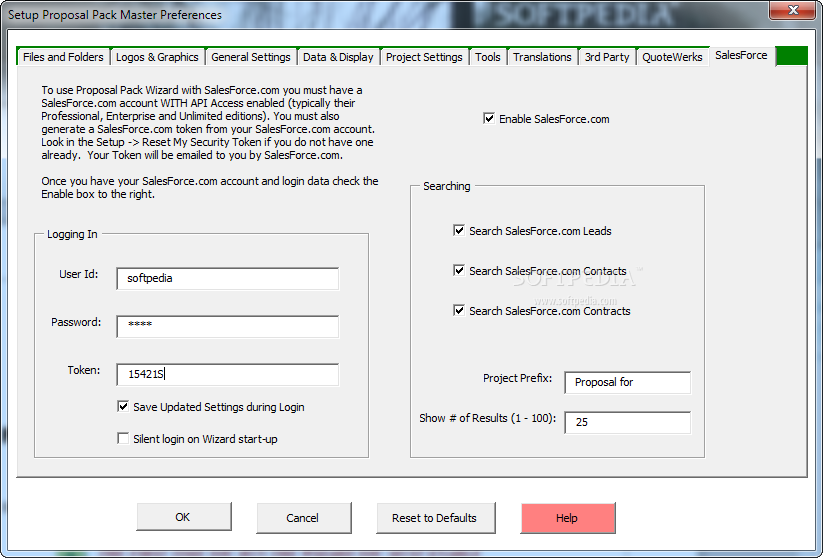
Task: Click the User Id input field
Action: (227, 278)
